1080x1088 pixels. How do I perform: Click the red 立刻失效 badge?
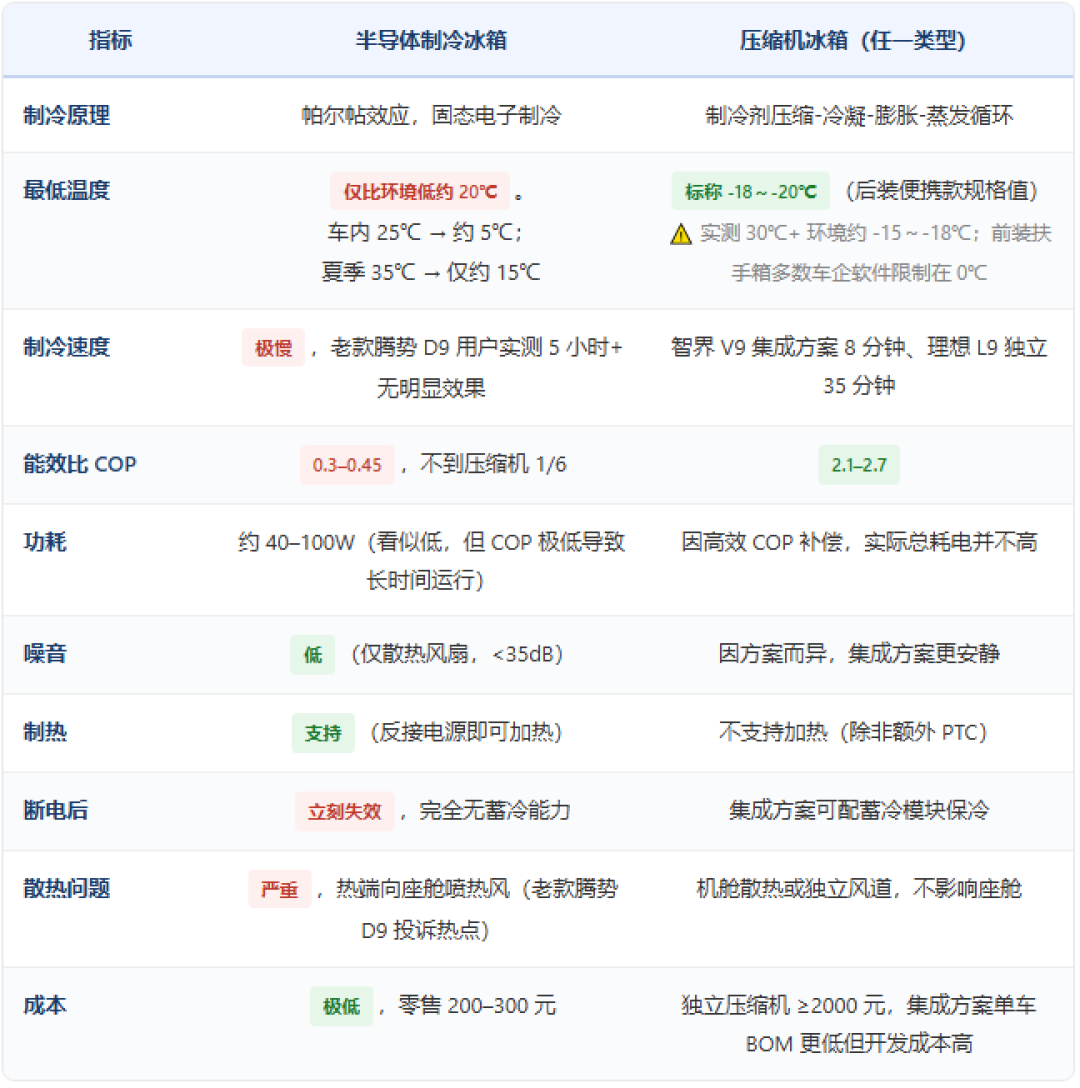(x=345, y=812)
